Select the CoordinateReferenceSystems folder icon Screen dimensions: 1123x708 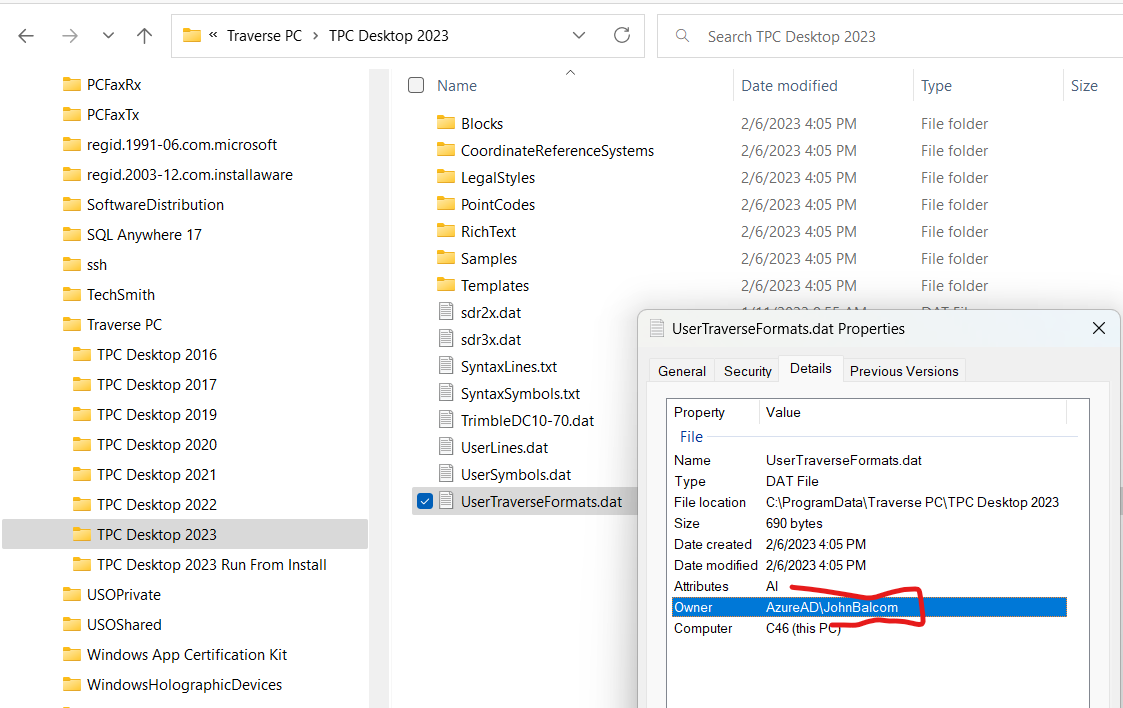click(x=445, y=150)
